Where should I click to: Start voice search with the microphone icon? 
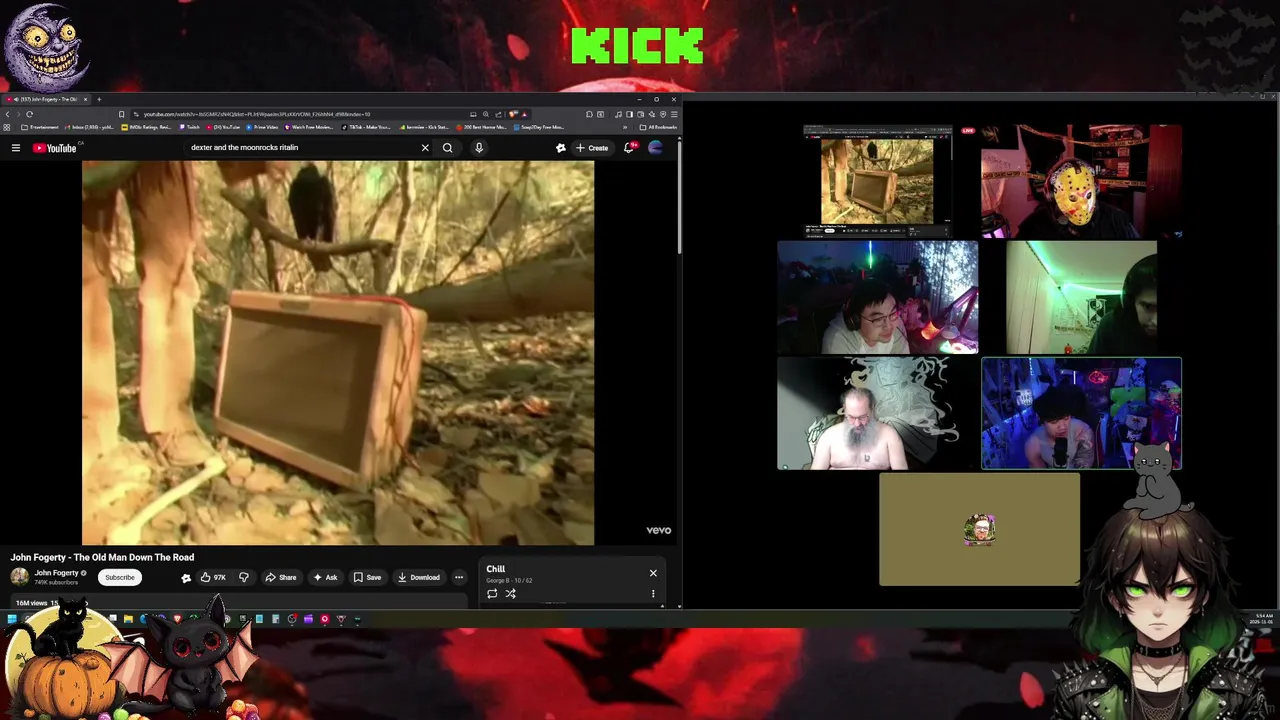click(479, 148)
